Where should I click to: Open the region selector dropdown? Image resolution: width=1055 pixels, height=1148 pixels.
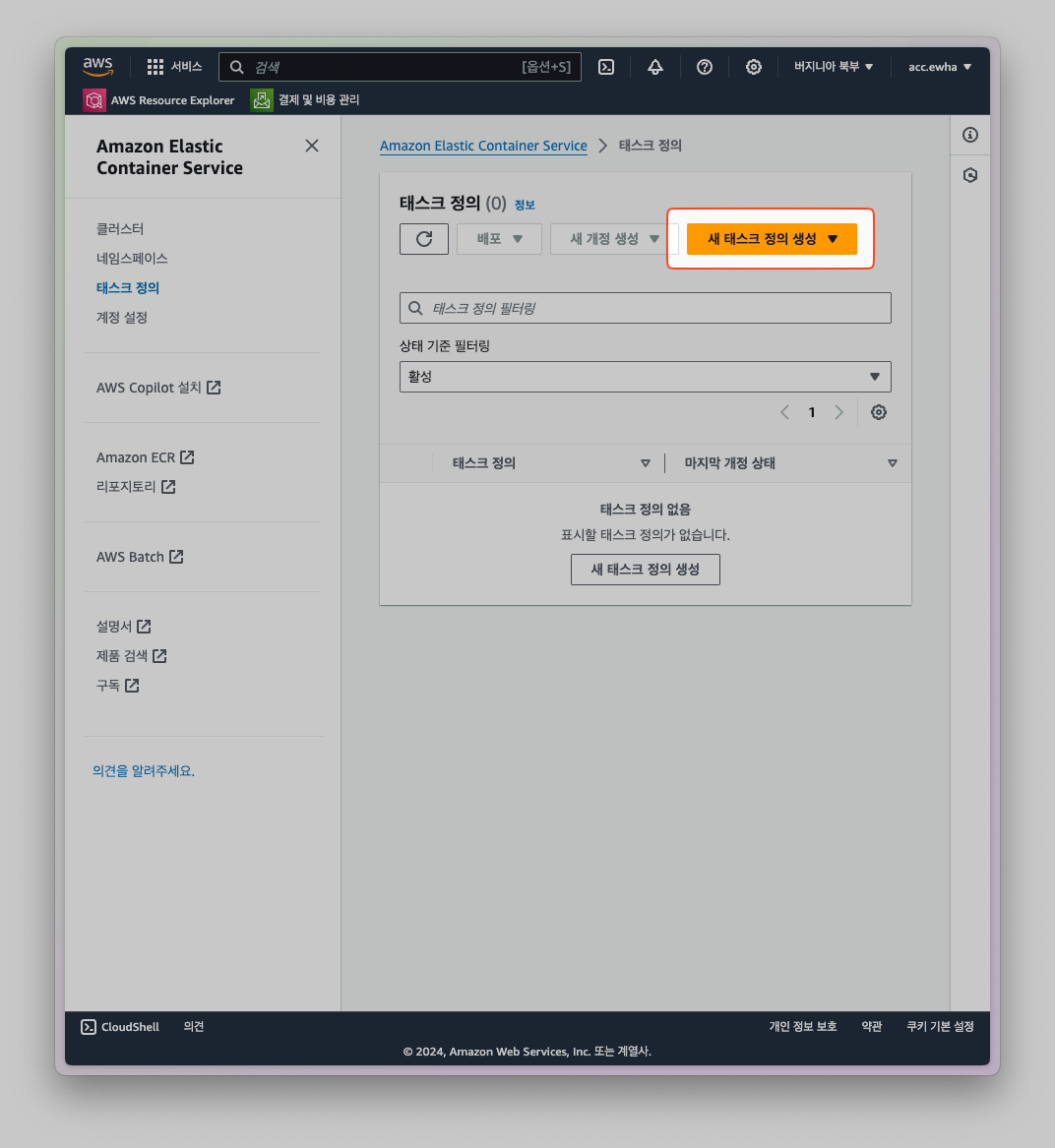[x=834, y=67]
